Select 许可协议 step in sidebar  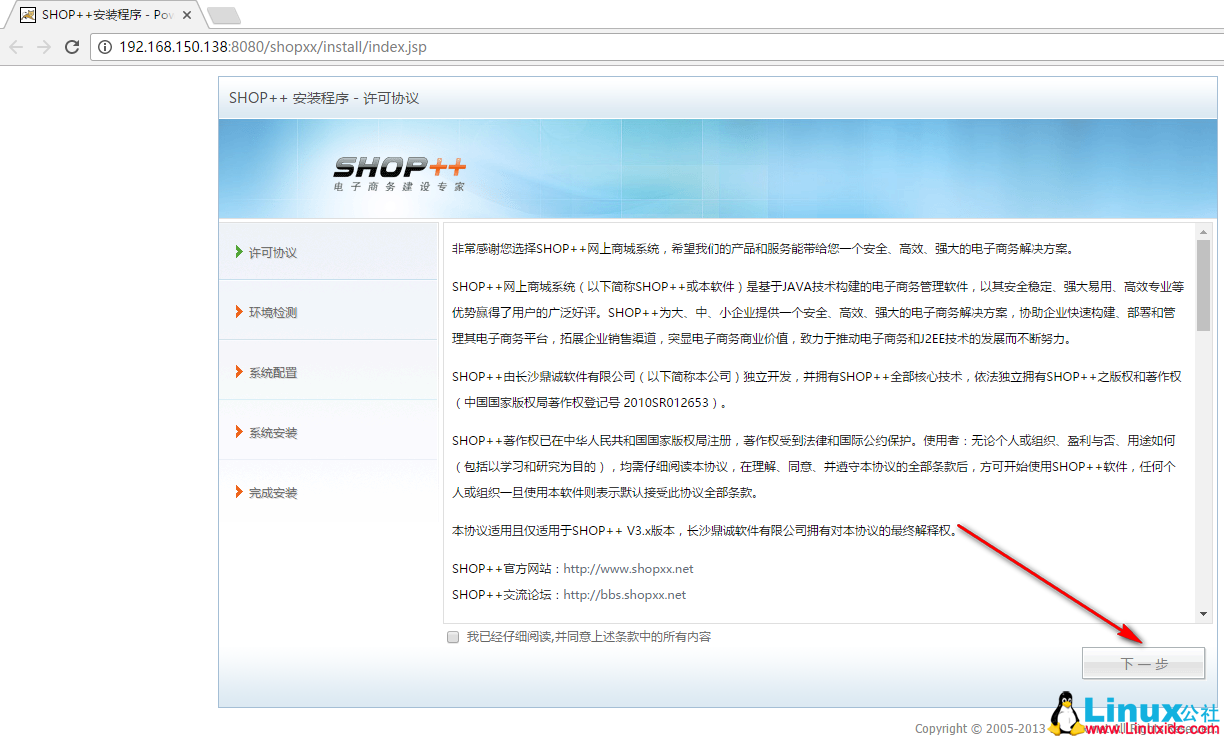[273, 253]
